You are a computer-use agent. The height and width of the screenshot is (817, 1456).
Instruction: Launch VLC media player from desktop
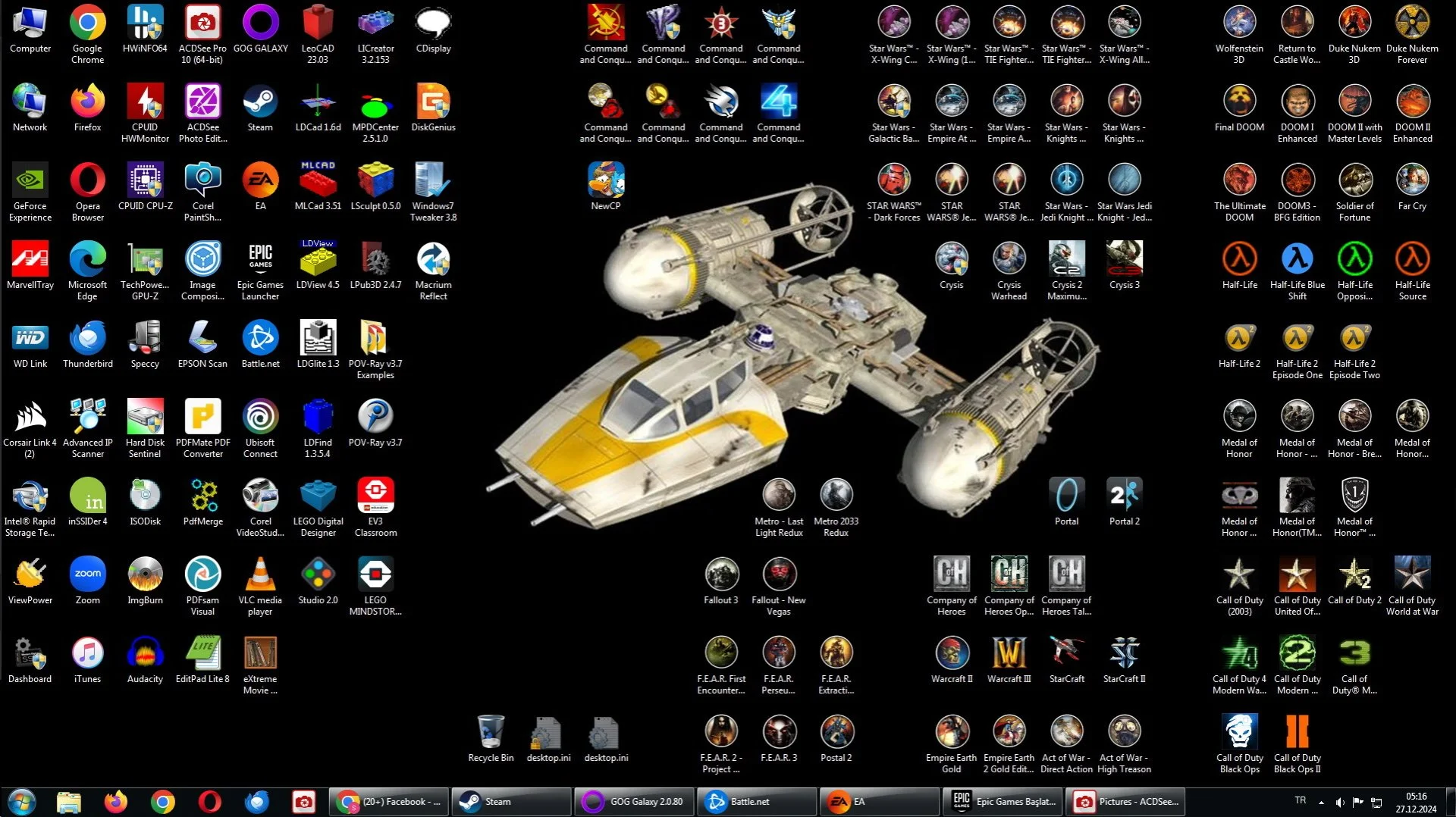tap(260, 586)
